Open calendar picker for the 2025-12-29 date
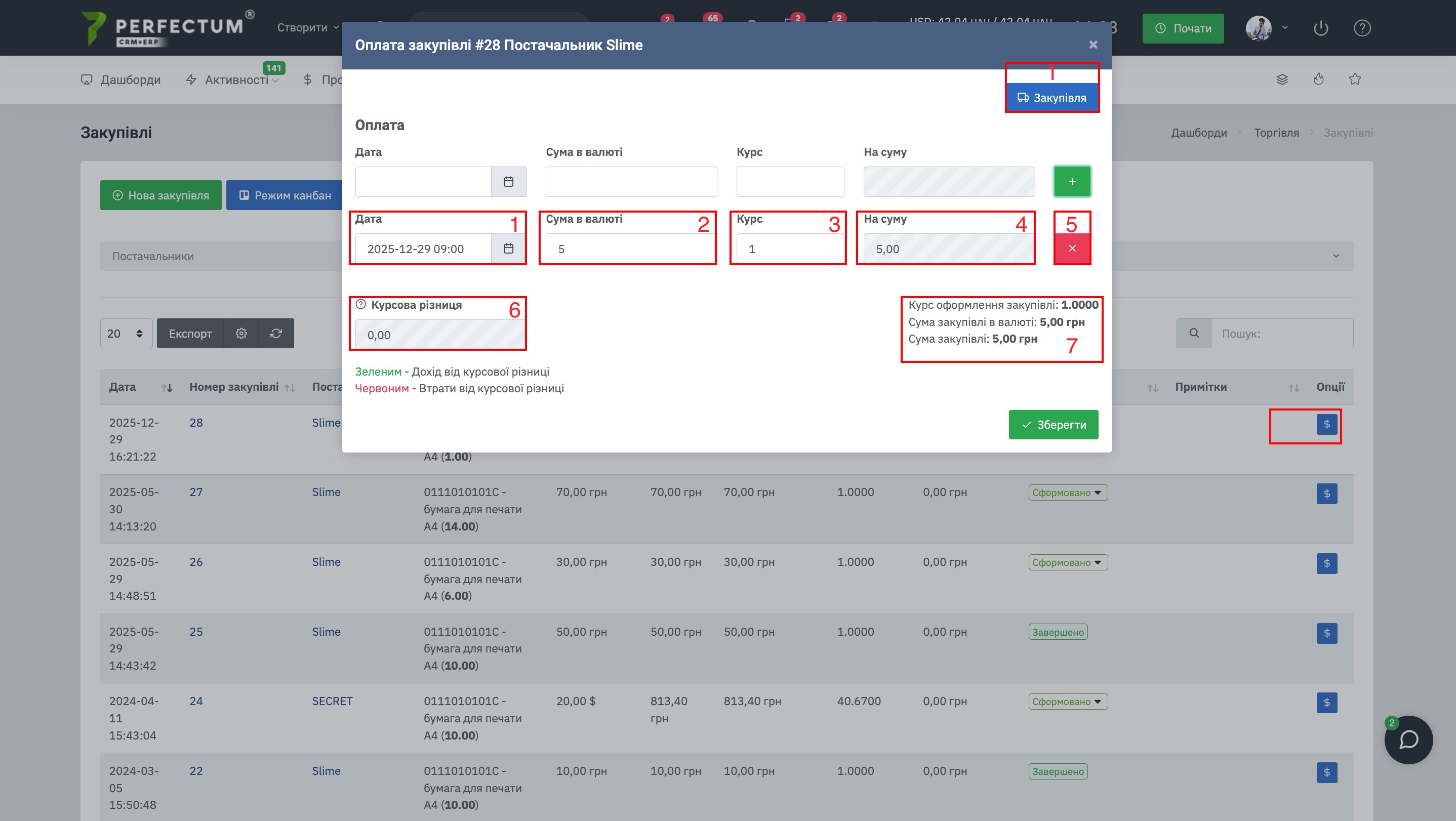Viewport: 1456px width, 821px height. [508, 249]
